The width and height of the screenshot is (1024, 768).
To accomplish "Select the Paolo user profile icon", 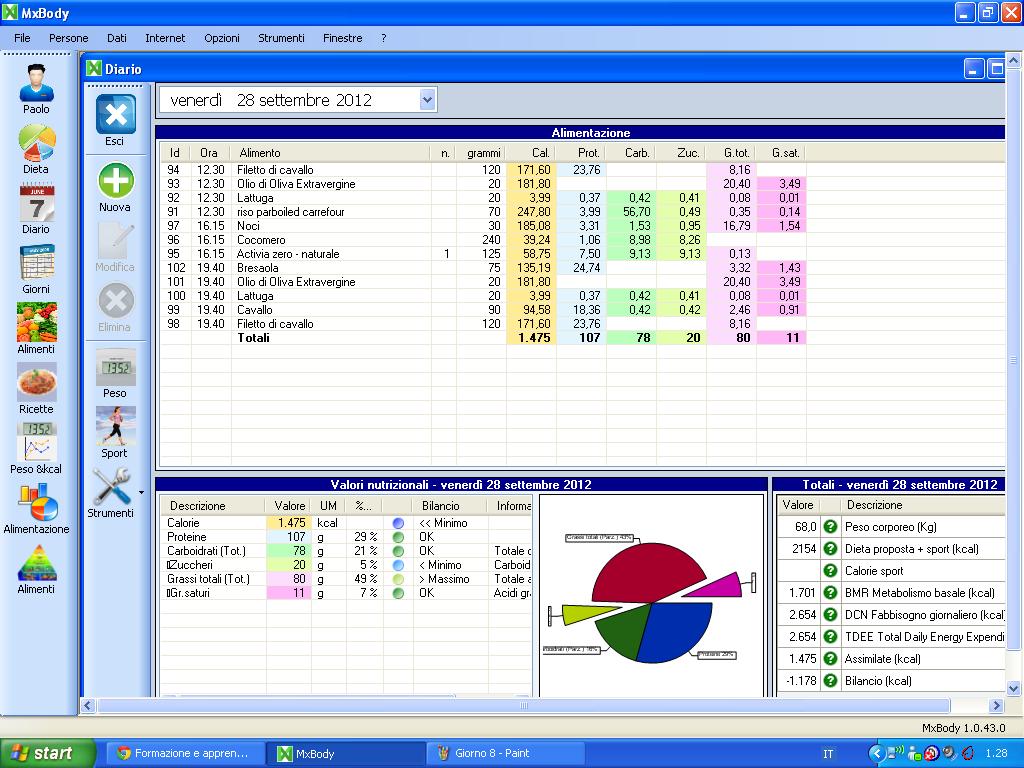I will (37, 82).
